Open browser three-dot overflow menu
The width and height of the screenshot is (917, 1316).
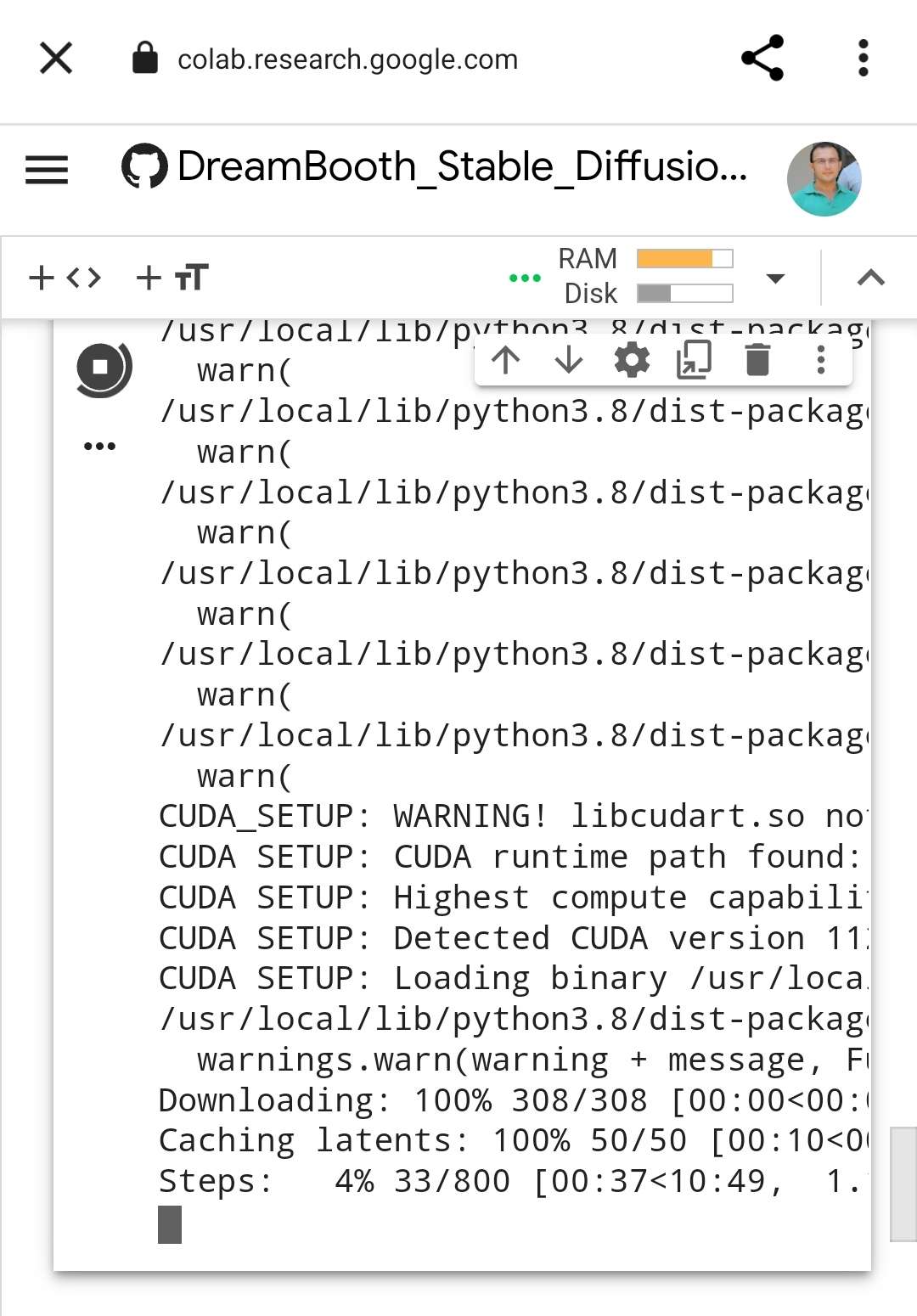(863, 59)
